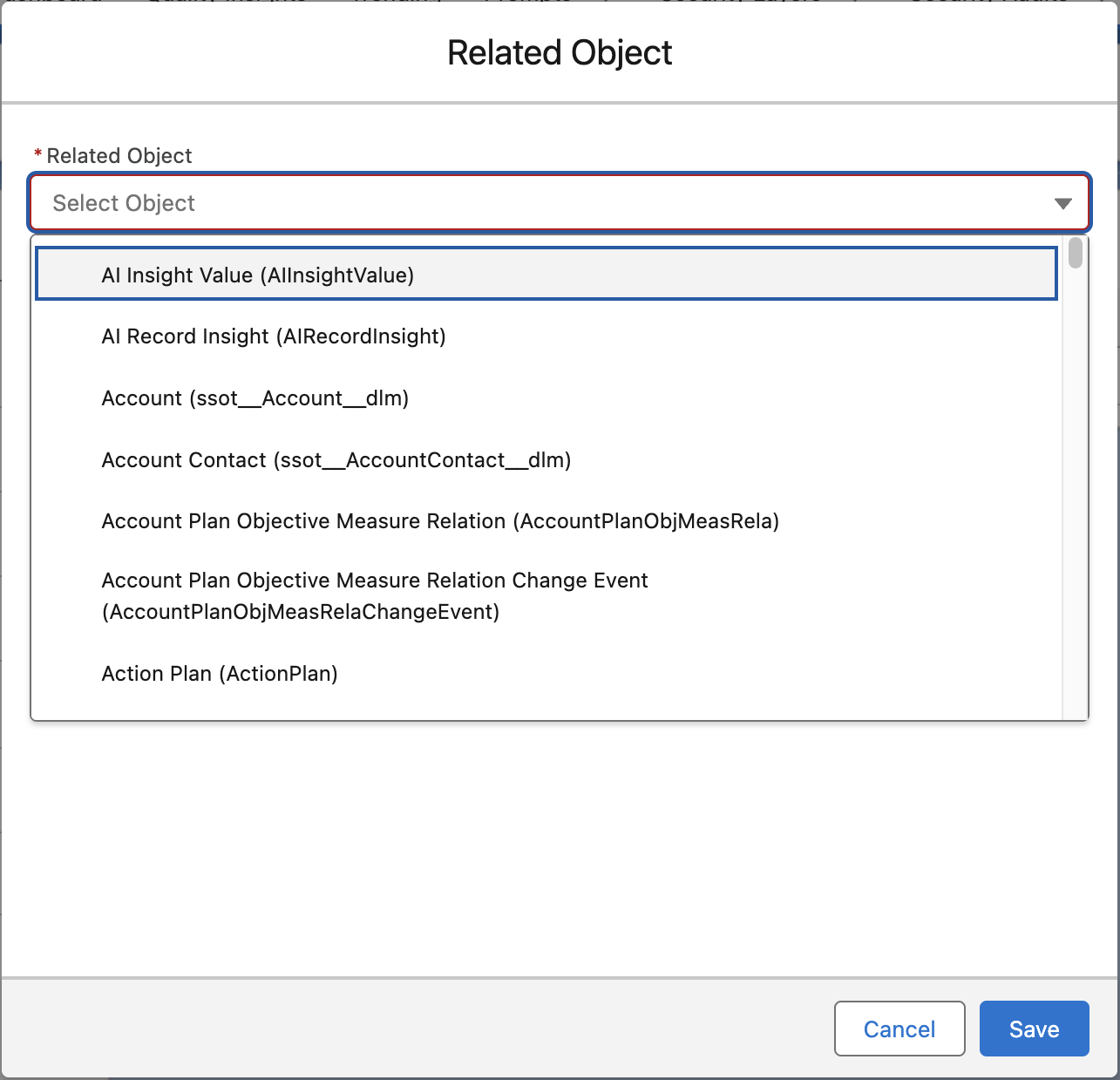Click the red required asterisk marker

[x=37, y=154]
